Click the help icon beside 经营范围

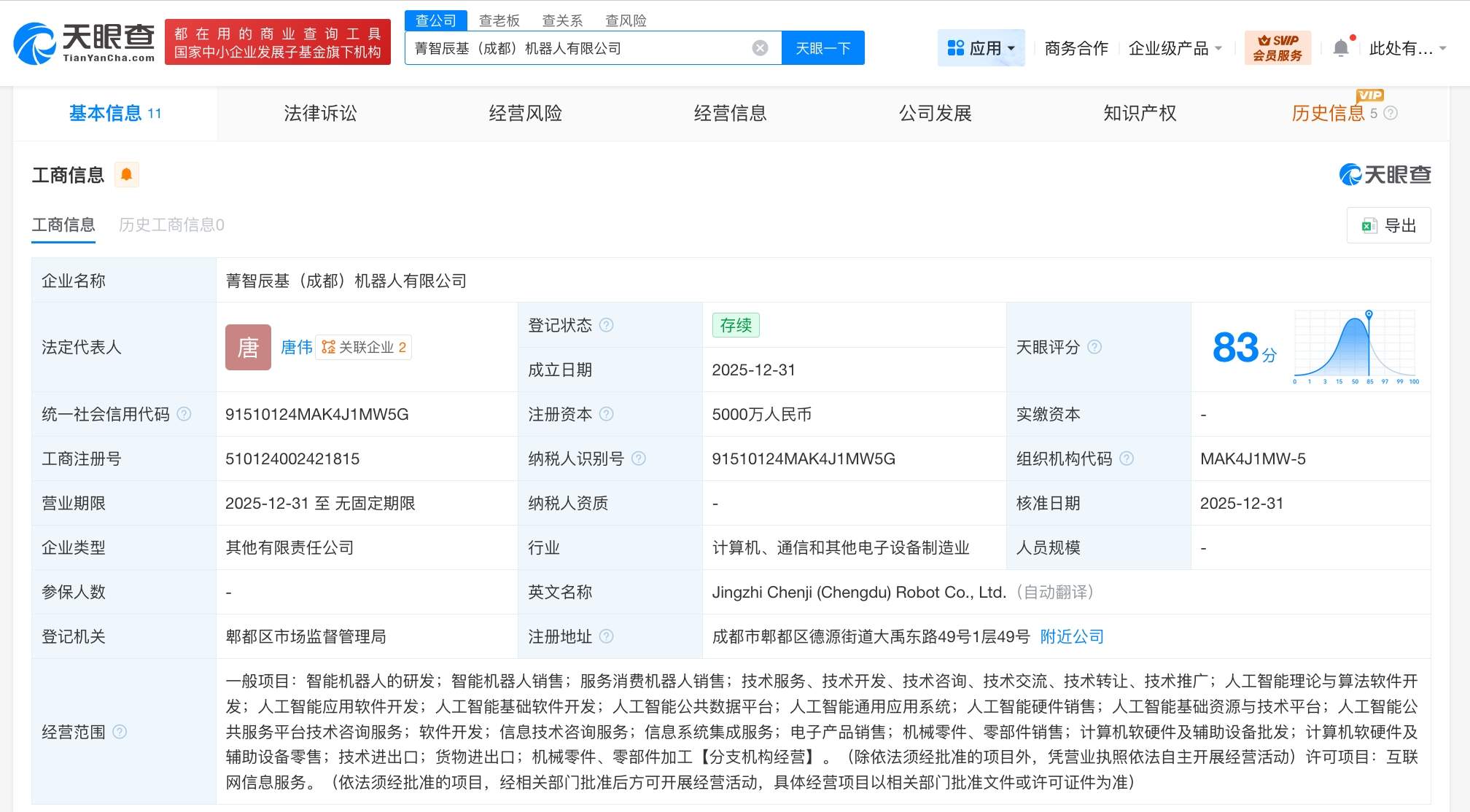pyautogui.click(x=120, y=733)
